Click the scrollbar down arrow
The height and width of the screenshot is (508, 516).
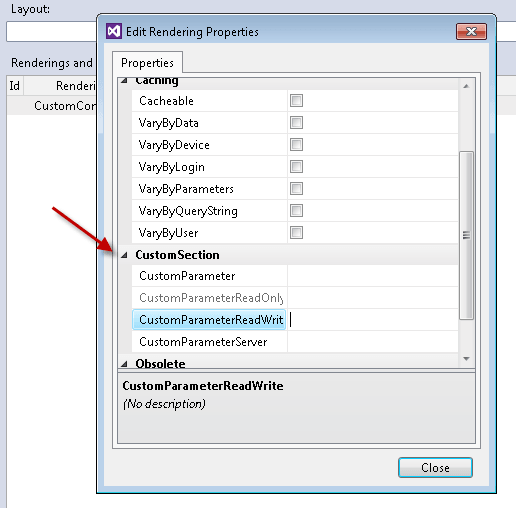click(x=466, y=359)
